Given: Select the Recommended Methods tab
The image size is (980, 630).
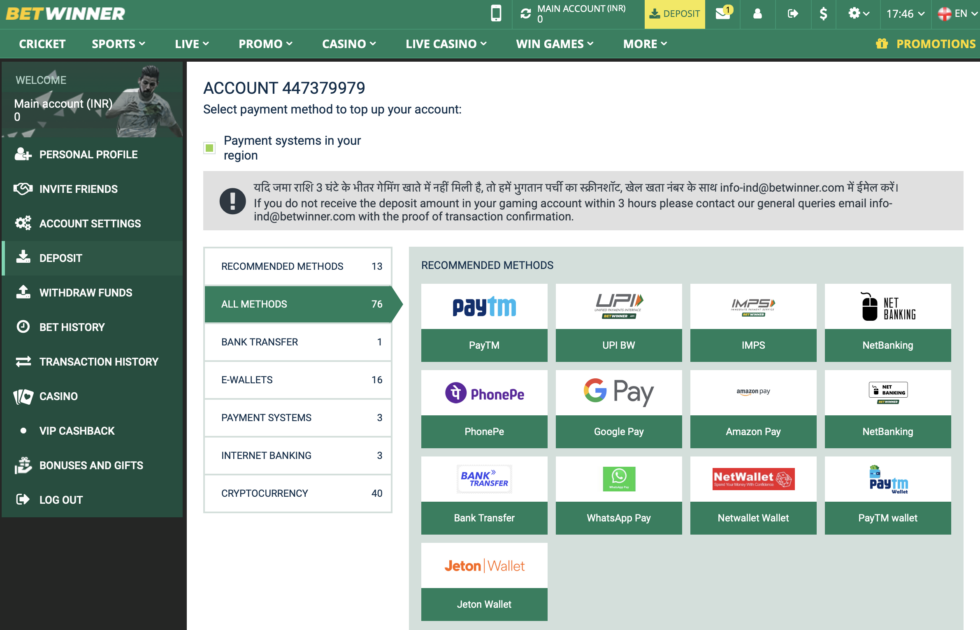Looking at the screenshot, I should [x=298, y=266].
